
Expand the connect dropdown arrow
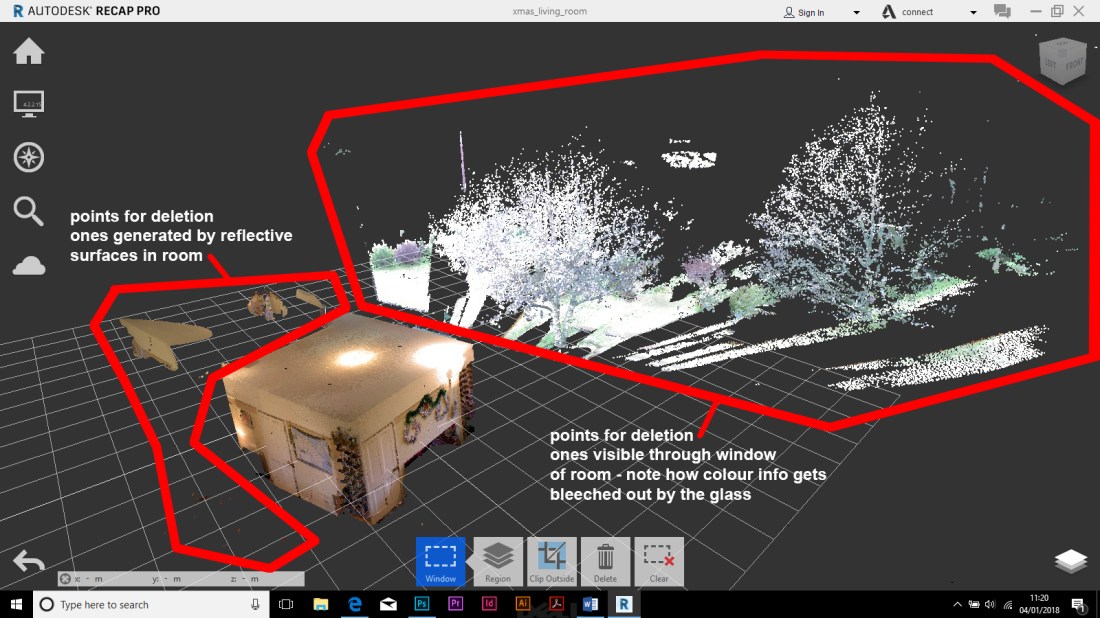(x=974, y=12)
